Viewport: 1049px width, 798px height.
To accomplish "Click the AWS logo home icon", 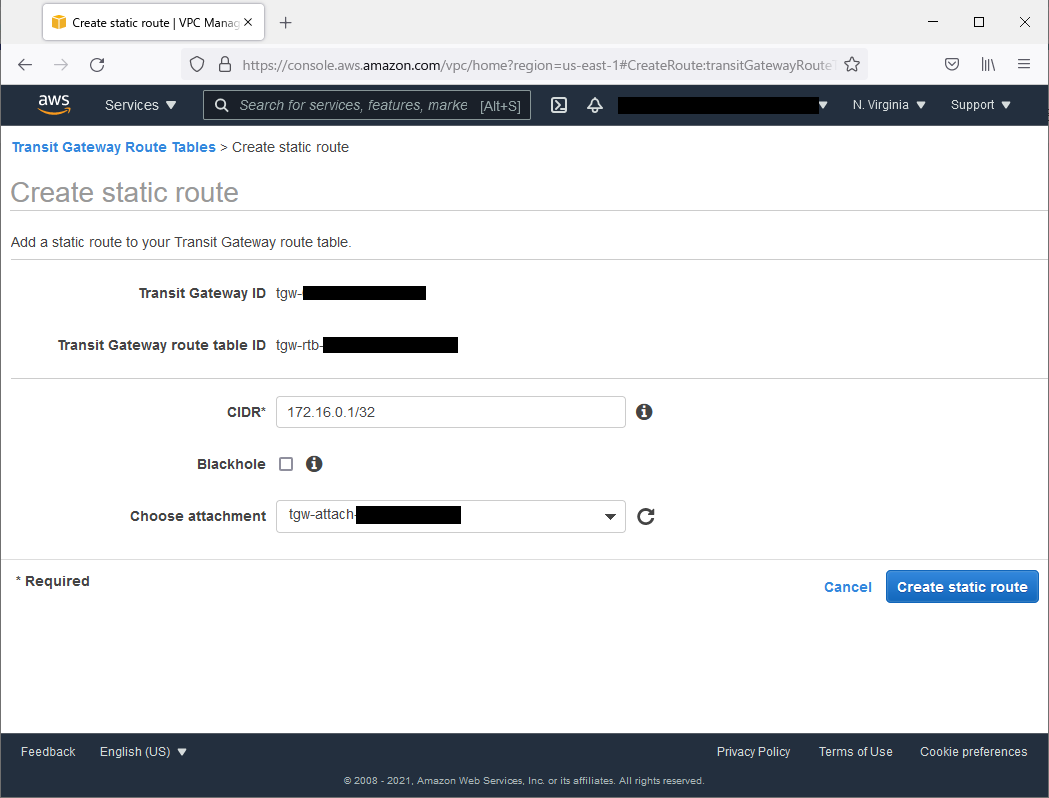I will [x=54, y=104].
